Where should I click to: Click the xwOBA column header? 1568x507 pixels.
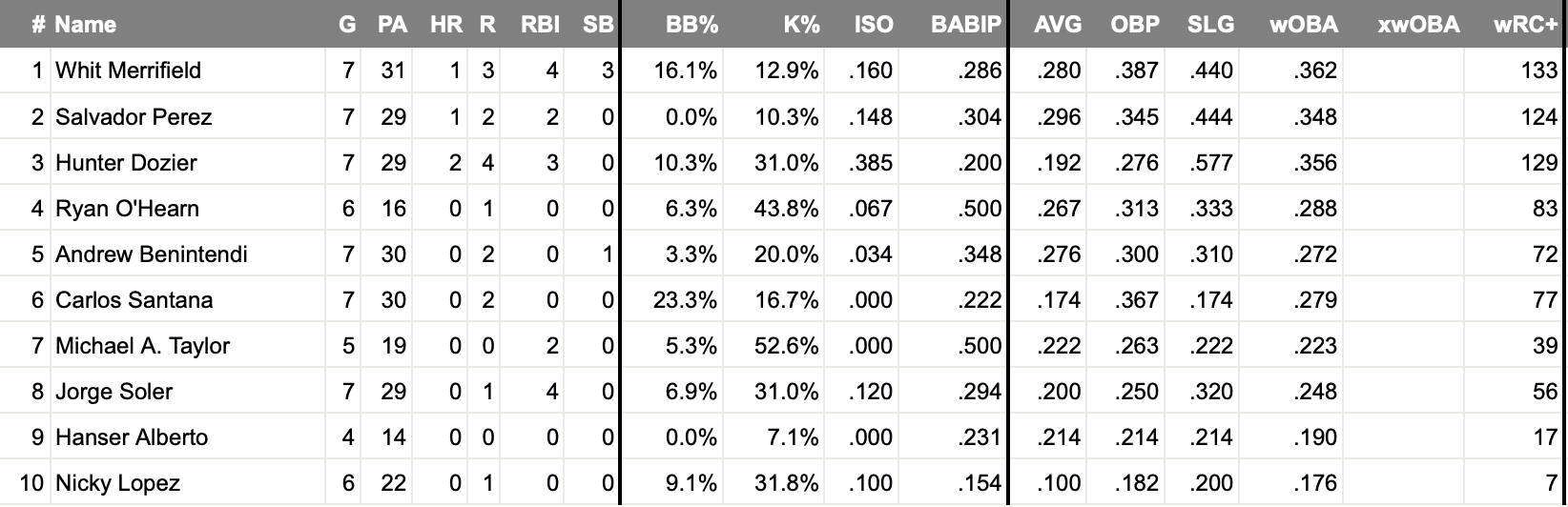point(1418,25)
